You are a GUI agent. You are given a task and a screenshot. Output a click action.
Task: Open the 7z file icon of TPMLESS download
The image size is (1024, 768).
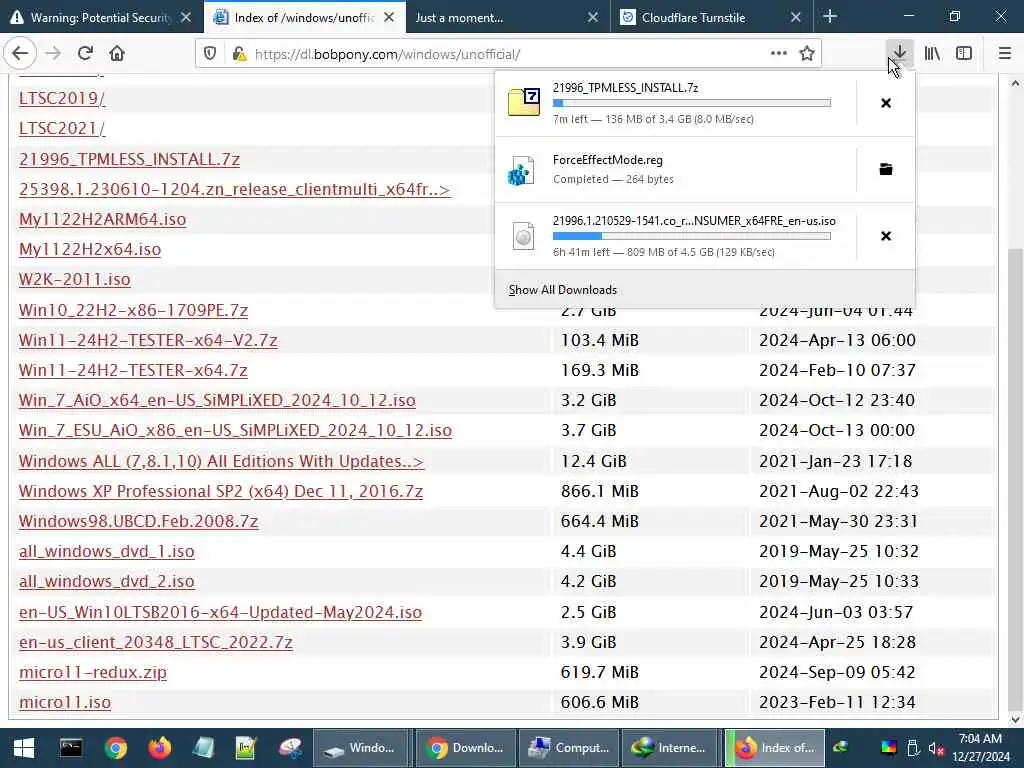(524, 103)
